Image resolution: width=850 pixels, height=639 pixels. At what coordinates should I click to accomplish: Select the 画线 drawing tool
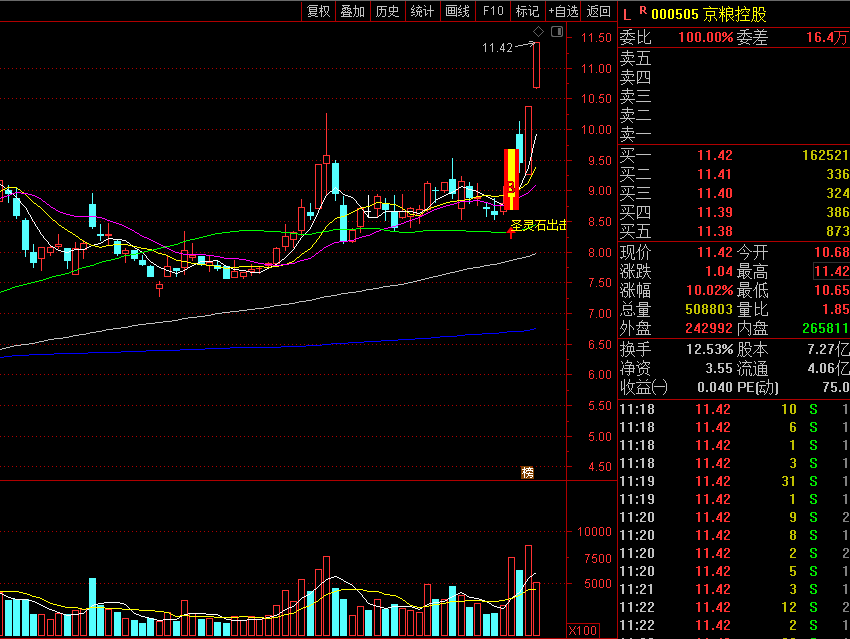(x=458, y=11)
